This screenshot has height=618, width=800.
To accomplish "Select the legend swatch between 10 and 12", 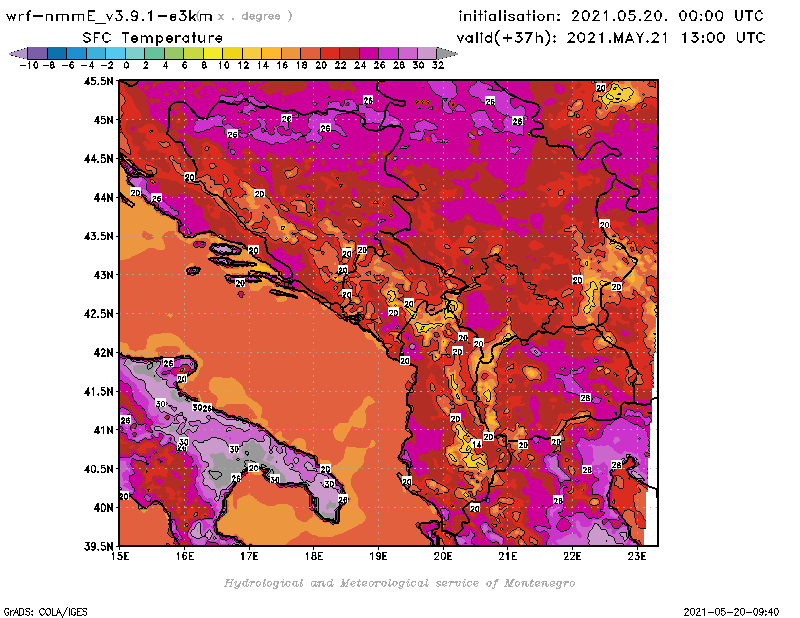I will [x=232, y=53].
